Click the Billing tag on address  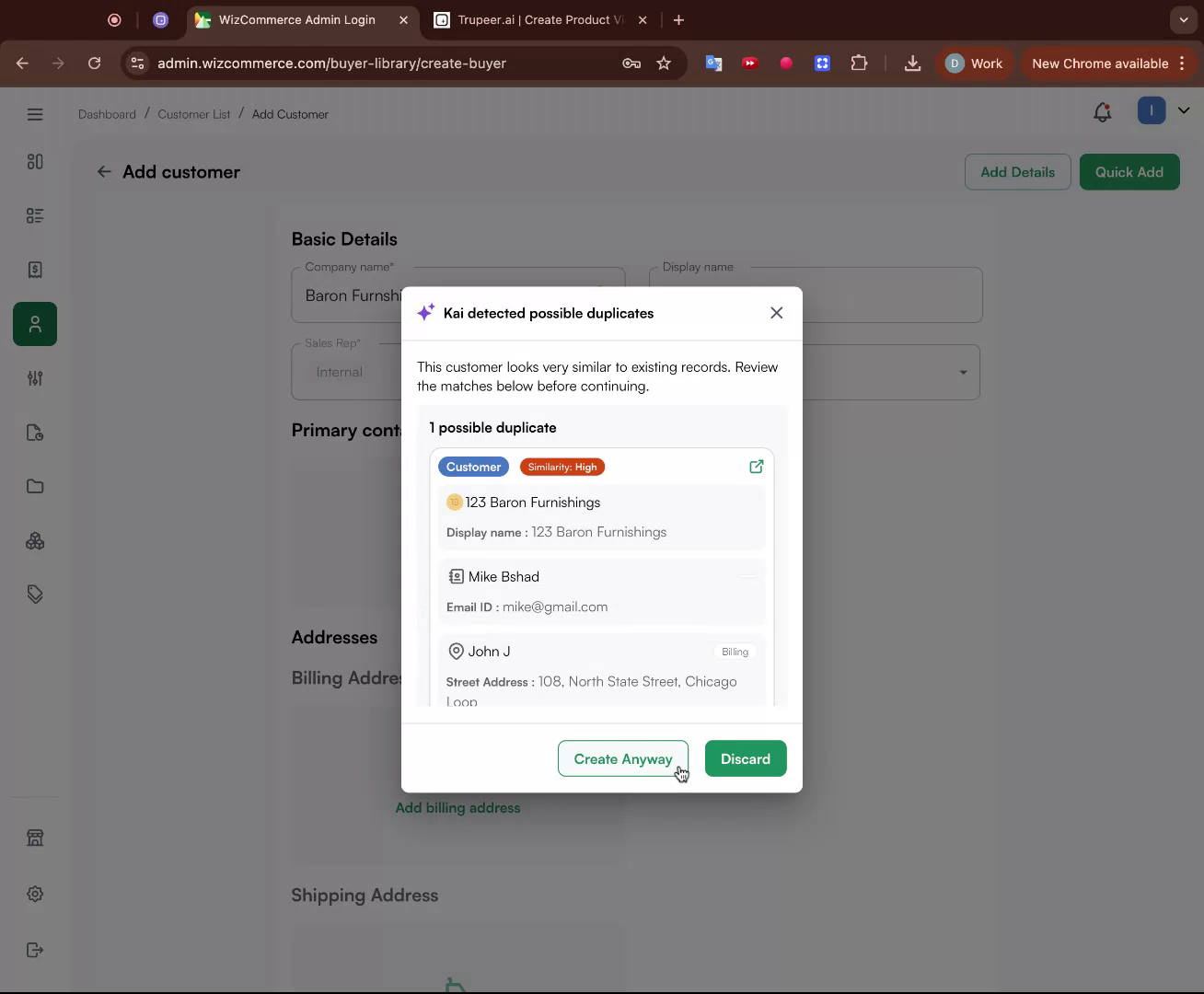coord(735,652)
